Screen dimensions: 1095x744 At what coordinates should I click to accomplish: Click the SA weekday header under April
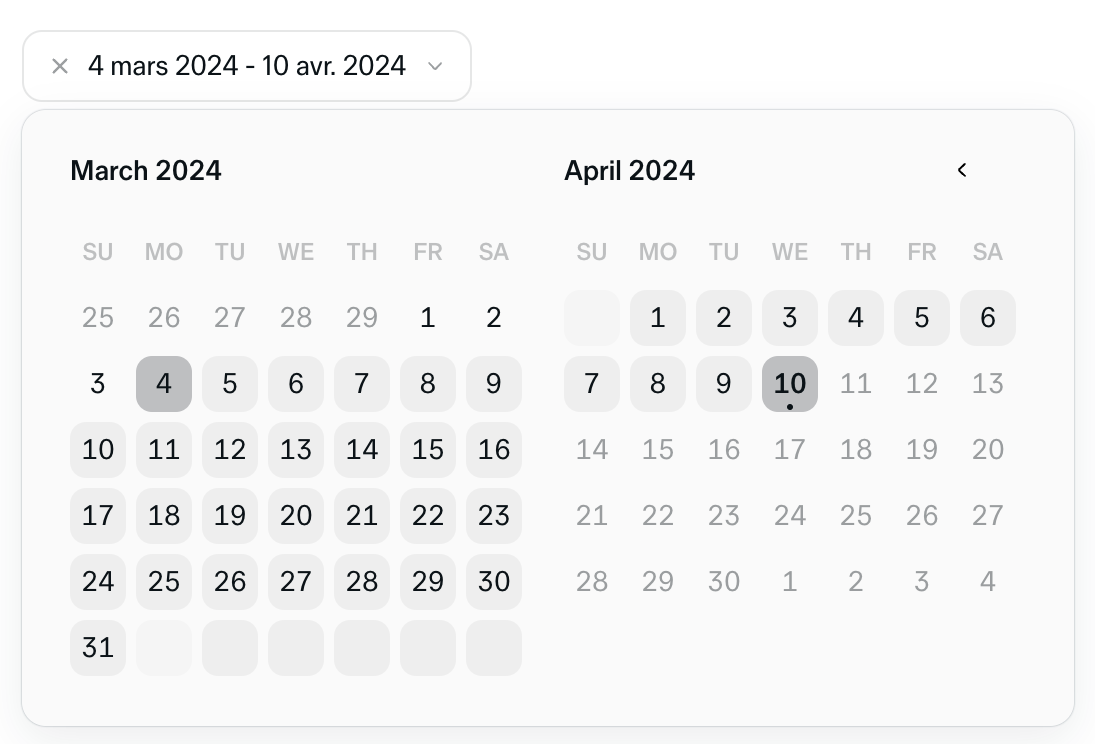coord(988,252)
